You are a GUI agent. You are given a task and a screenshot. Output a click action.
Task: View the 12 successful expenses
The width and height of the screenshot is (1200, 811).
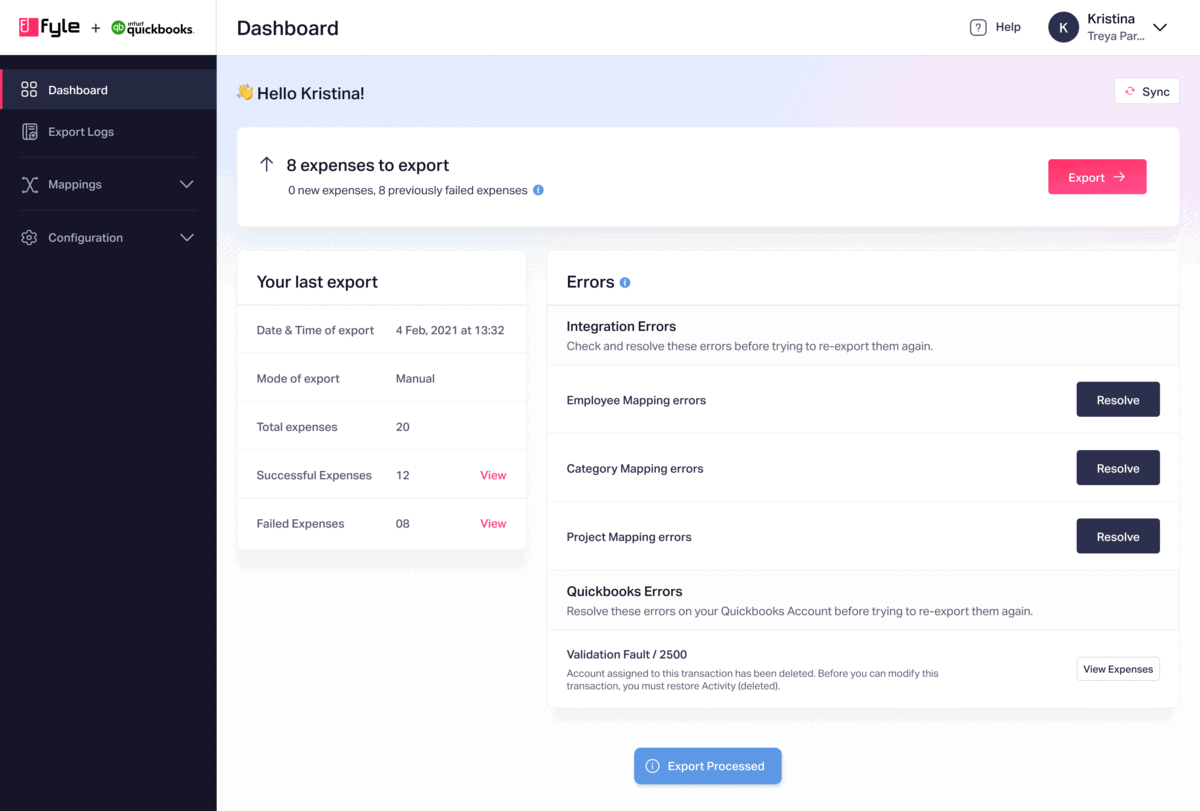point(493,474)
